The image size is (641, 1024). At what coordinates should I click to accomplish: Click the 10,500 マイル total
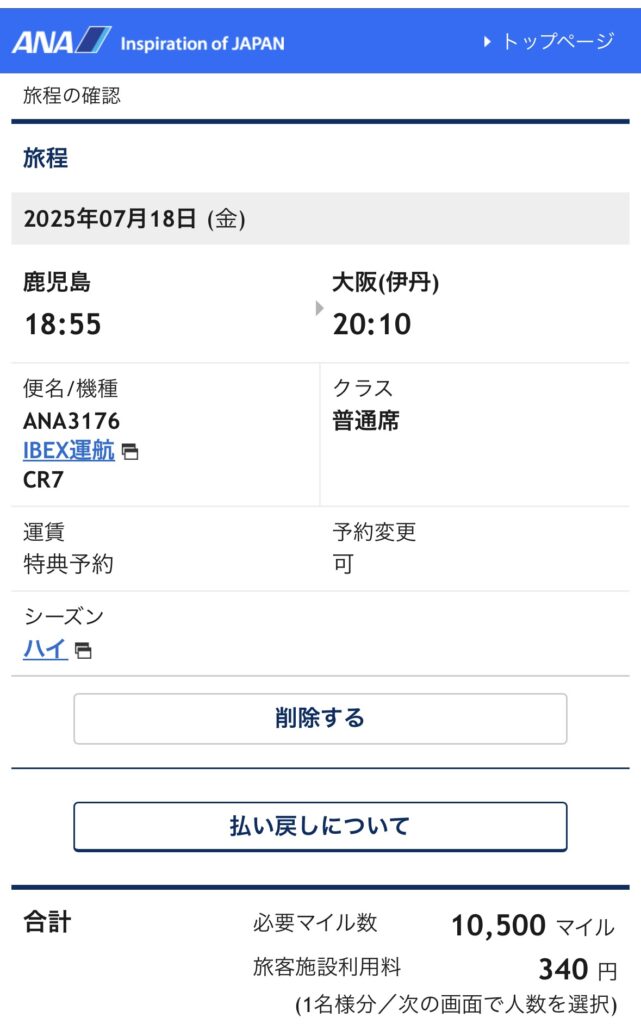coord(533,925)
